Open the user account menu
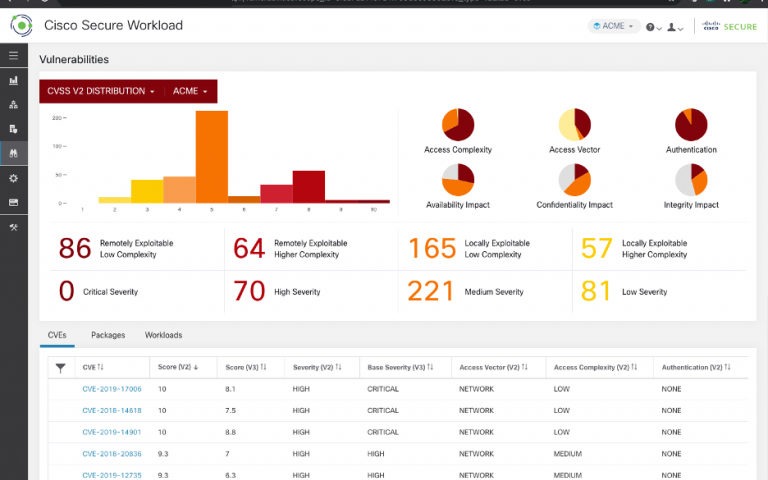 (x=675, y=27)
